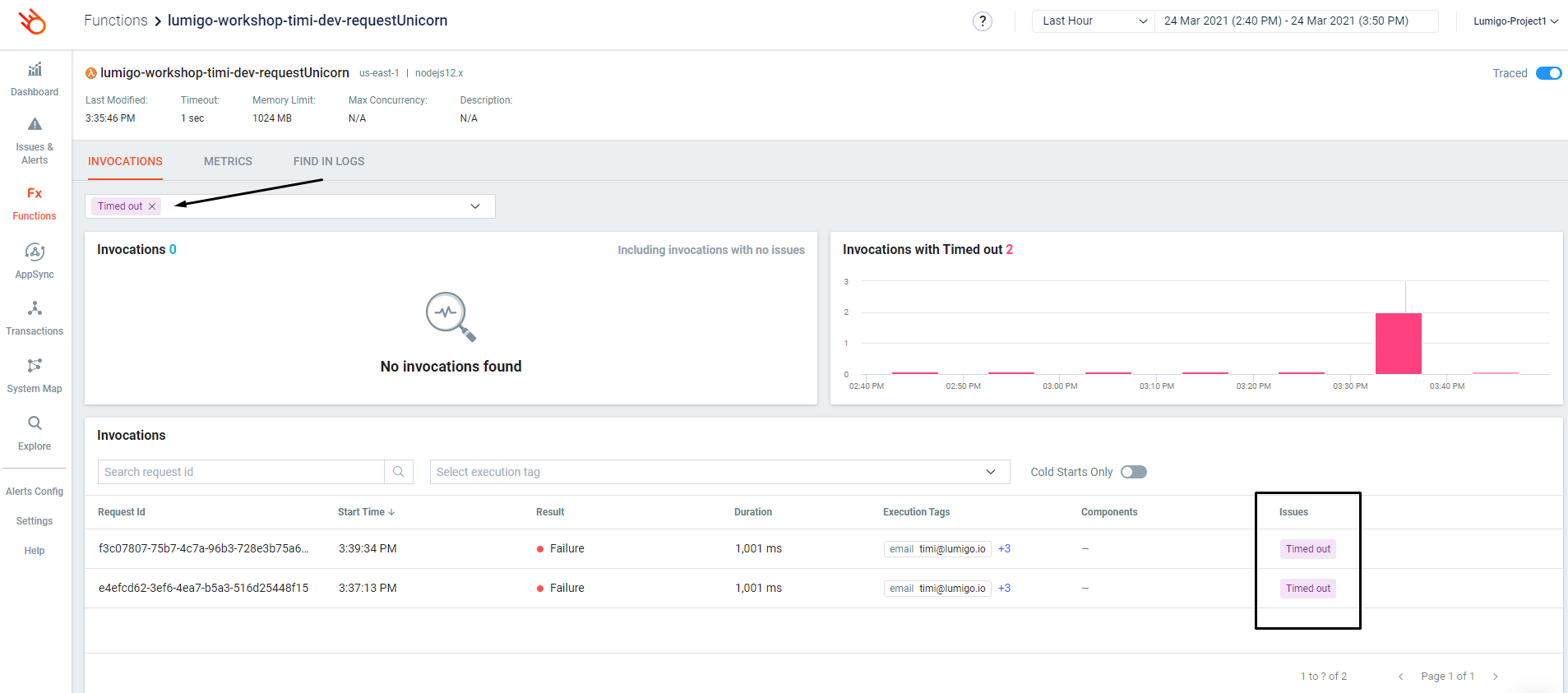Image resolution: width=1568 pixels, height=693 pixels.
Task: Sort by Start Time arrow
Action: point(392,512)
